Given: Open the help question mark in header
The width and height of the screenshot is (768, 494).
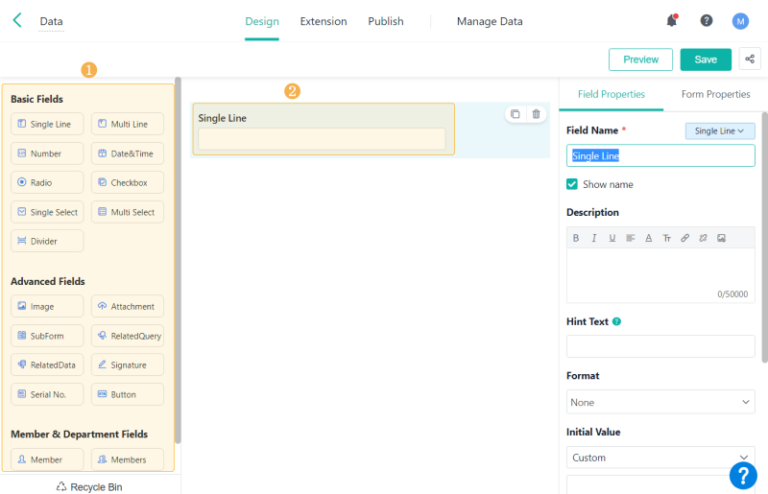Looking at the screenshot, I should coord(706,21).
